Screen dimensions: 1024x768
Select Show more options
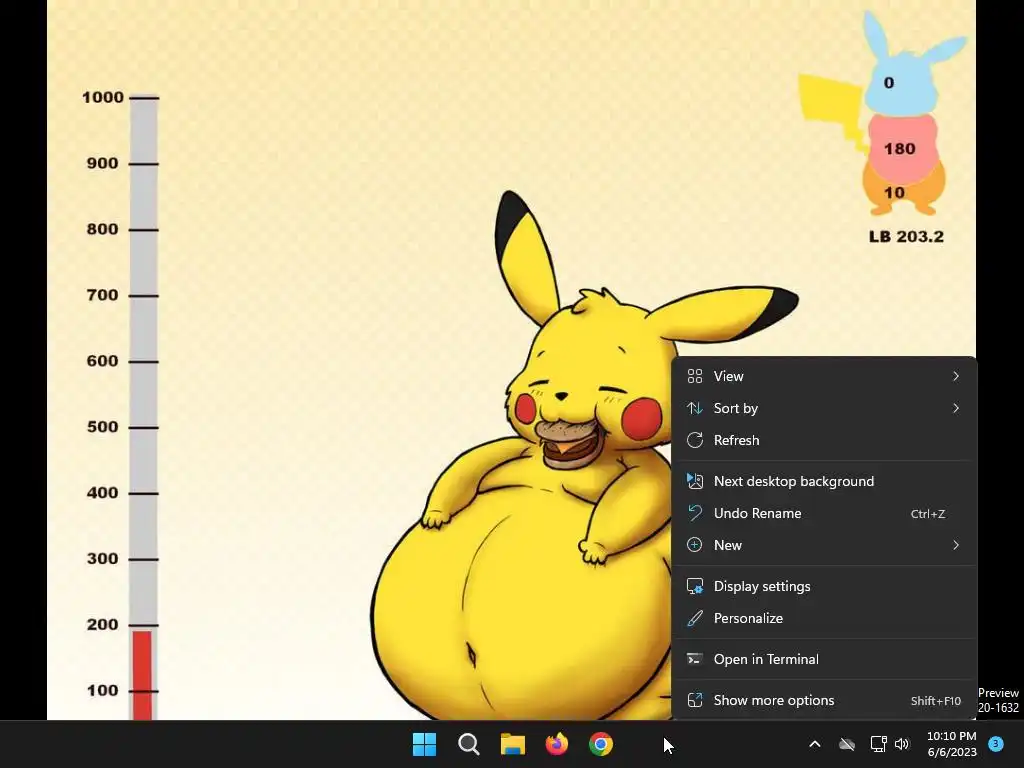pyautogui.click(x=824, y=701)
